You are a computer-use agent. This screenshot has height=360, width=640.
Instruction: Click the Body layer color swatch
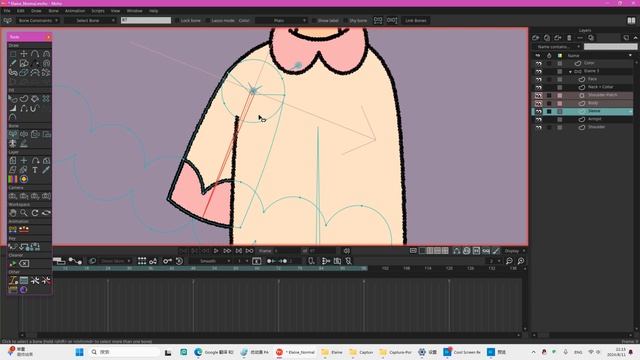(560, 103)
